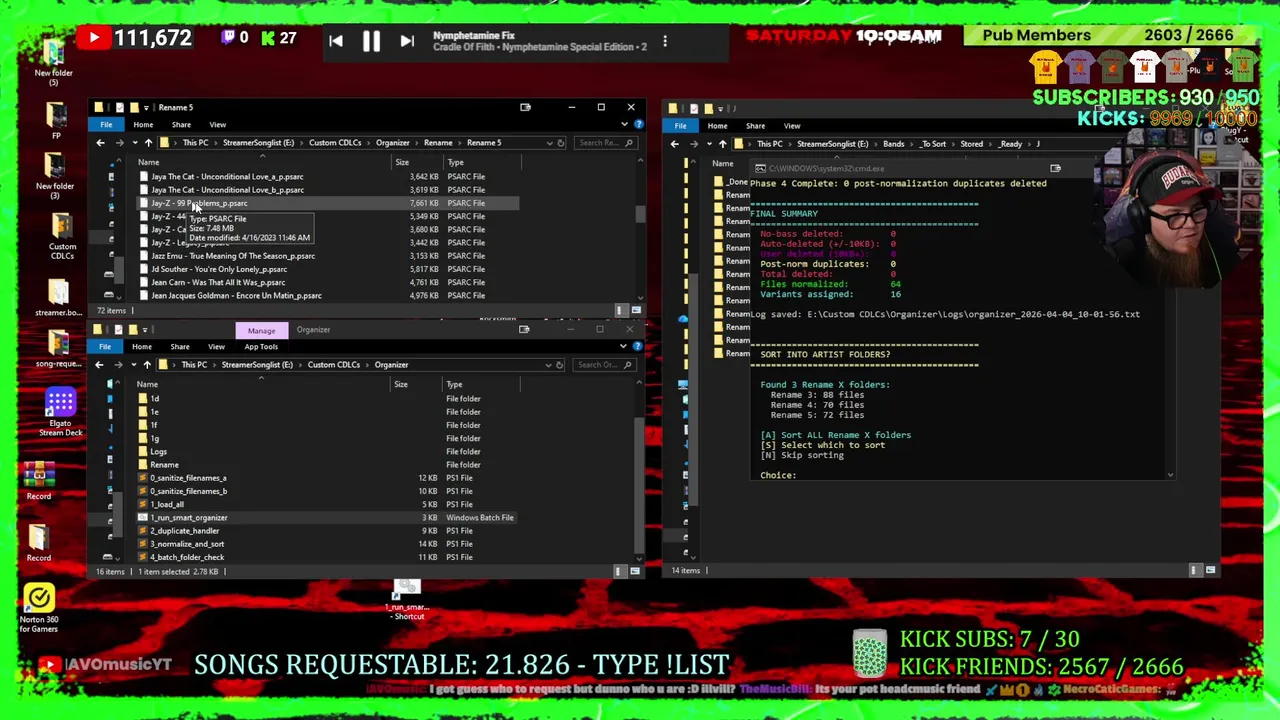Go up one level in J folder window

tap(722, 144)
